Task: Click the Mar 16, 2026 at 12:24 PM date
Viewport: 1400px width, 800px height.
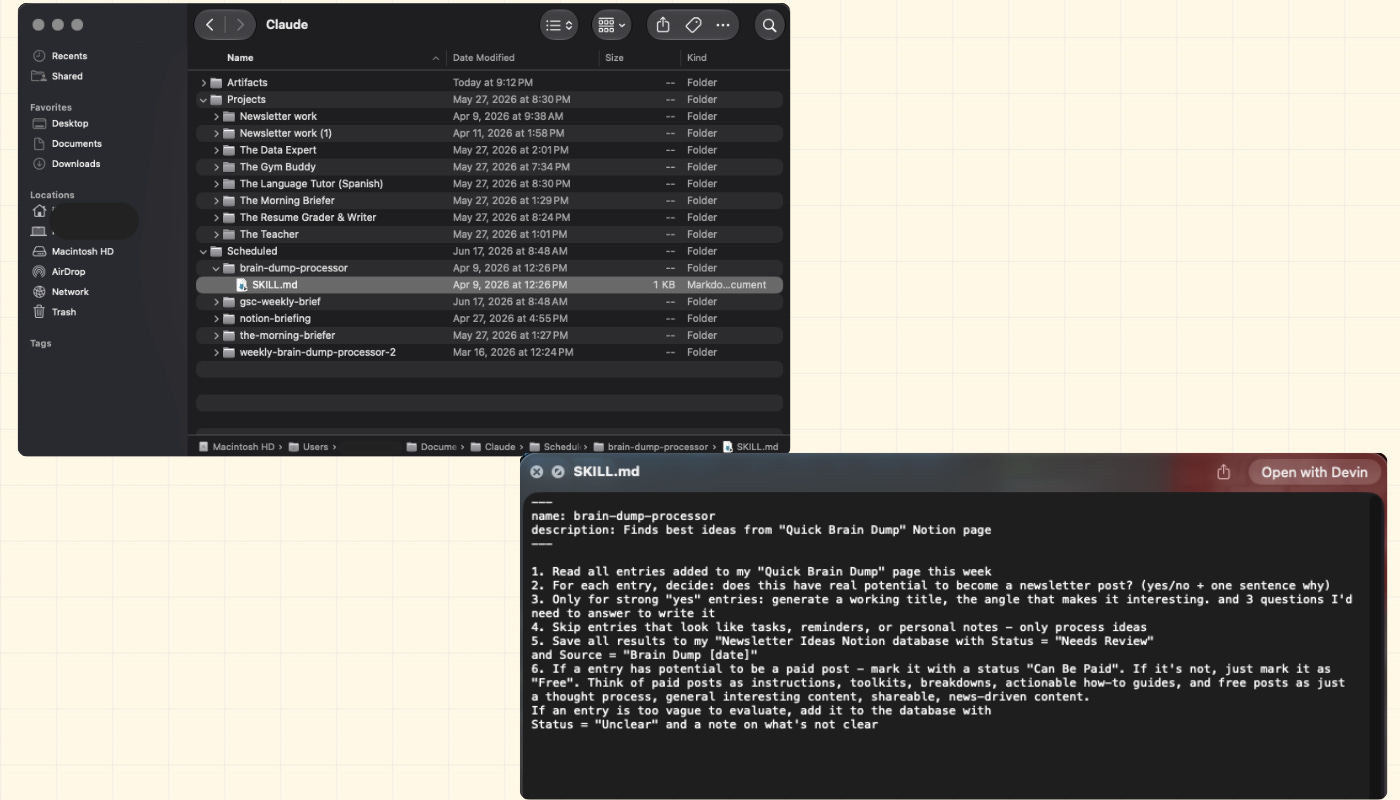Action: [x=513, y=352]
